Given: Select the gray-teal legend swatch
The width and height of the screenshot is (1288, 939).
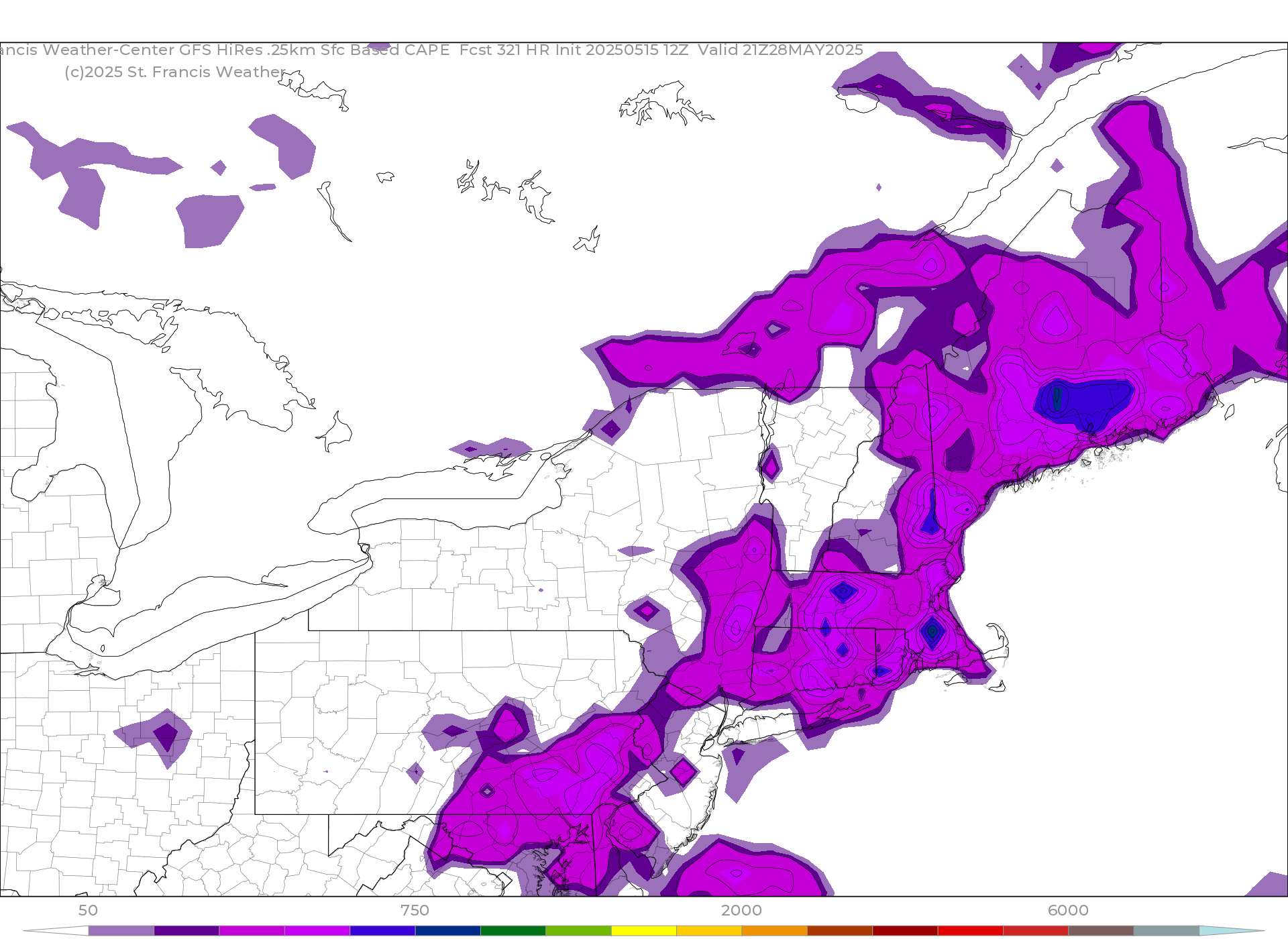Looking at the screenshot, I should (x=1166, y=931).
